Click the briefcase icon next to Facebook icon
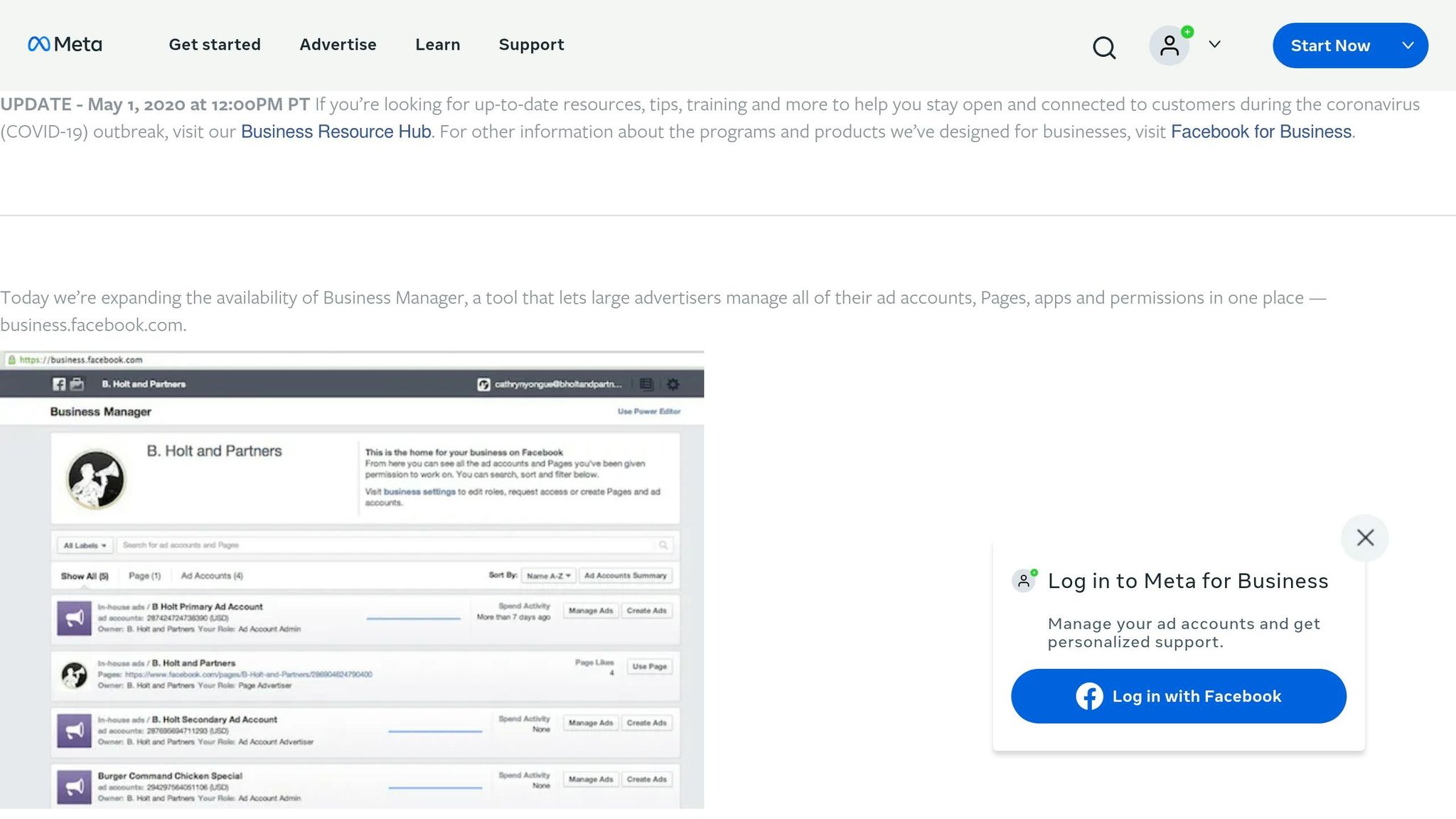Image resolution: width=1456 pixels, height=819 pixels. click(x=77, y=384)
